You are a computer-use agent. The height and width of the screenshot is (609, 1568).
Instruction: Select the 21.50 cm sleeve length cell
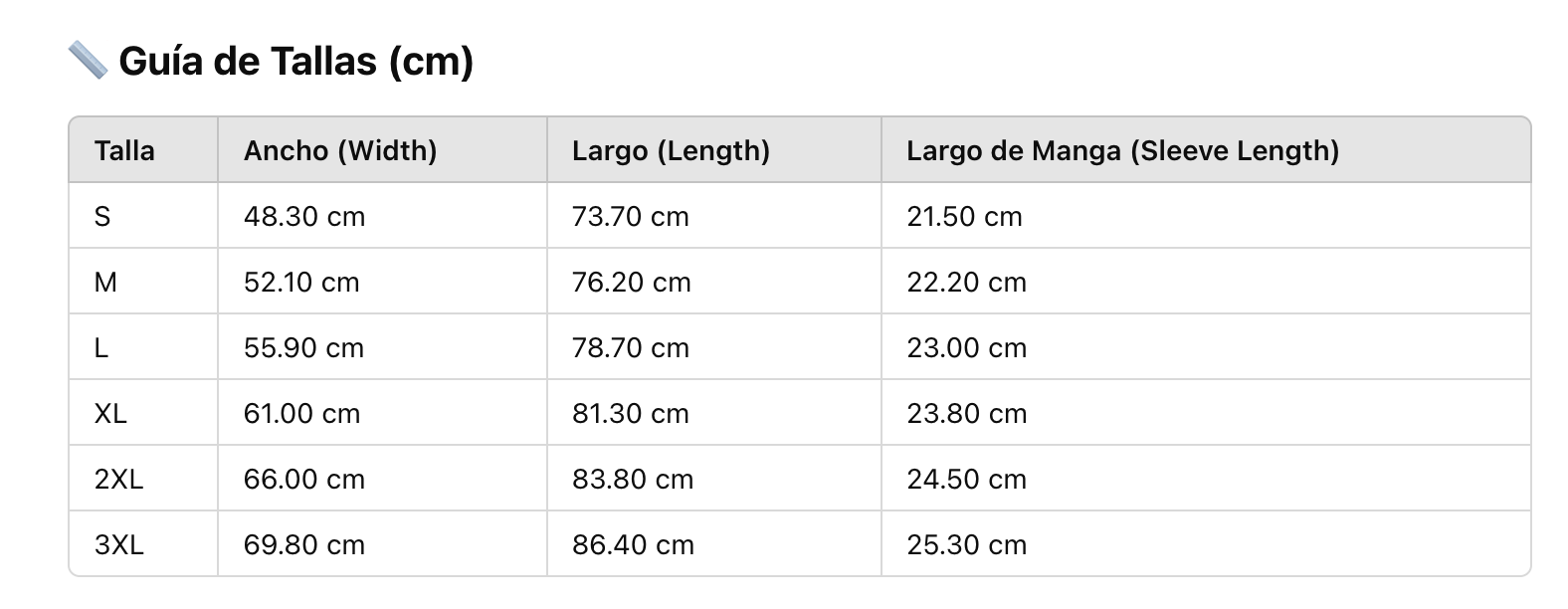pos(964,217)
